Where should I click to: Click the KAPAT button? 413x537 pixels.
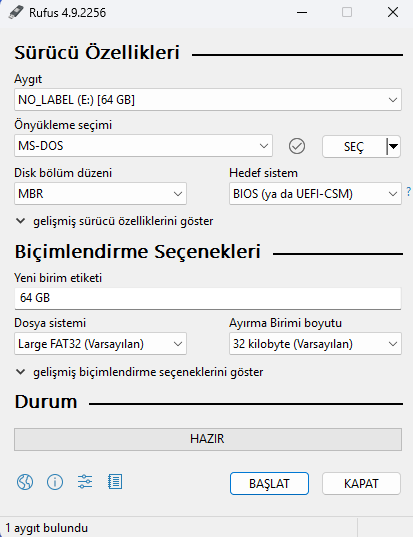tap(361, 484)
